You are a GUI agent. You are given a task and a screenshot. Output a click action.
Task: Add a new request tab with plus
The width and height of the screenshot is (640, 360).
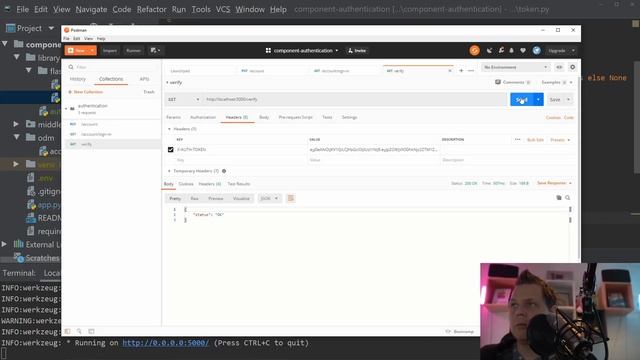[461, 71]
